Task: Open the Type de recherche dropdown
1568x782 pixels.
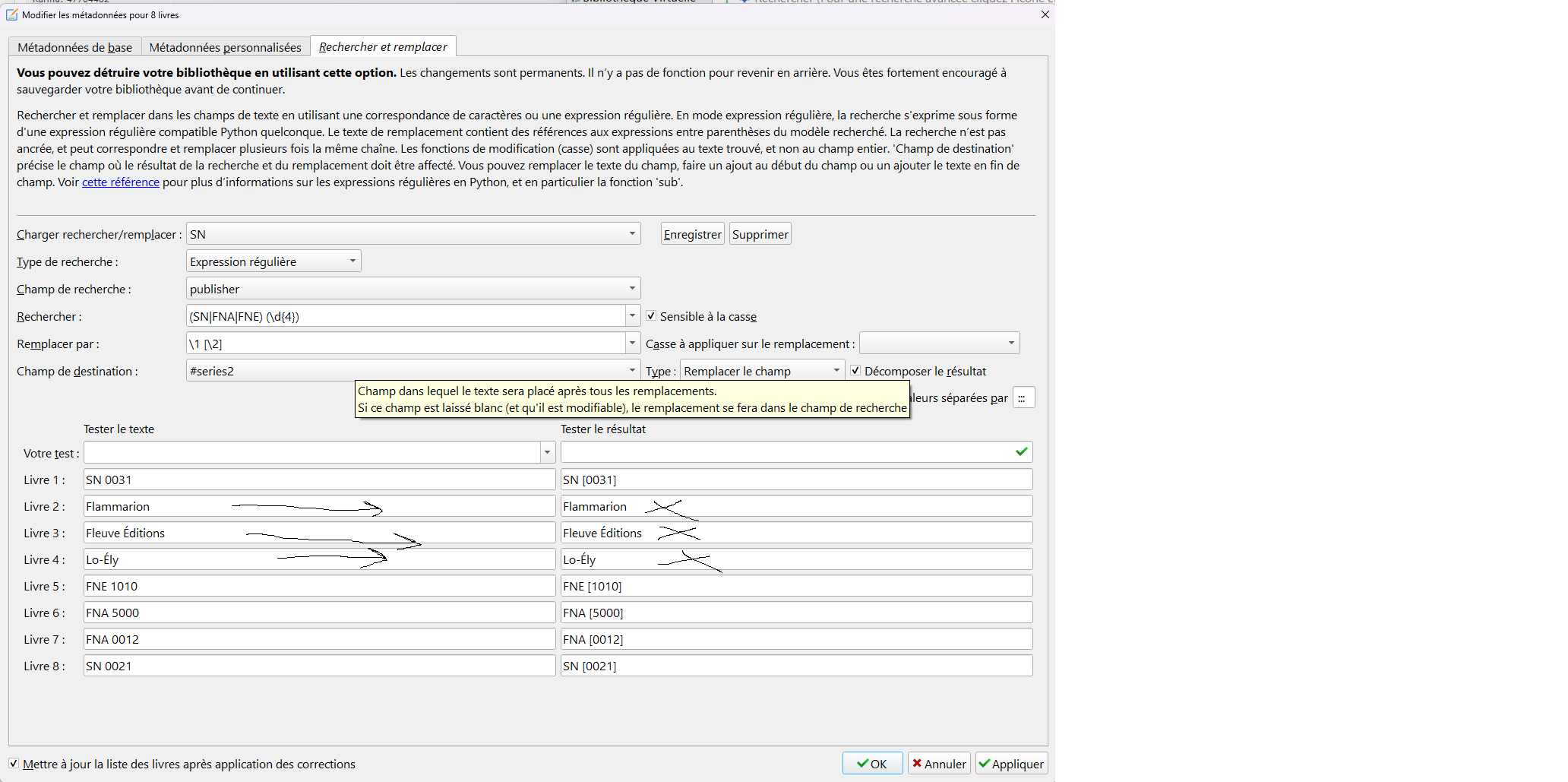Action: click(x=273, y=261)
